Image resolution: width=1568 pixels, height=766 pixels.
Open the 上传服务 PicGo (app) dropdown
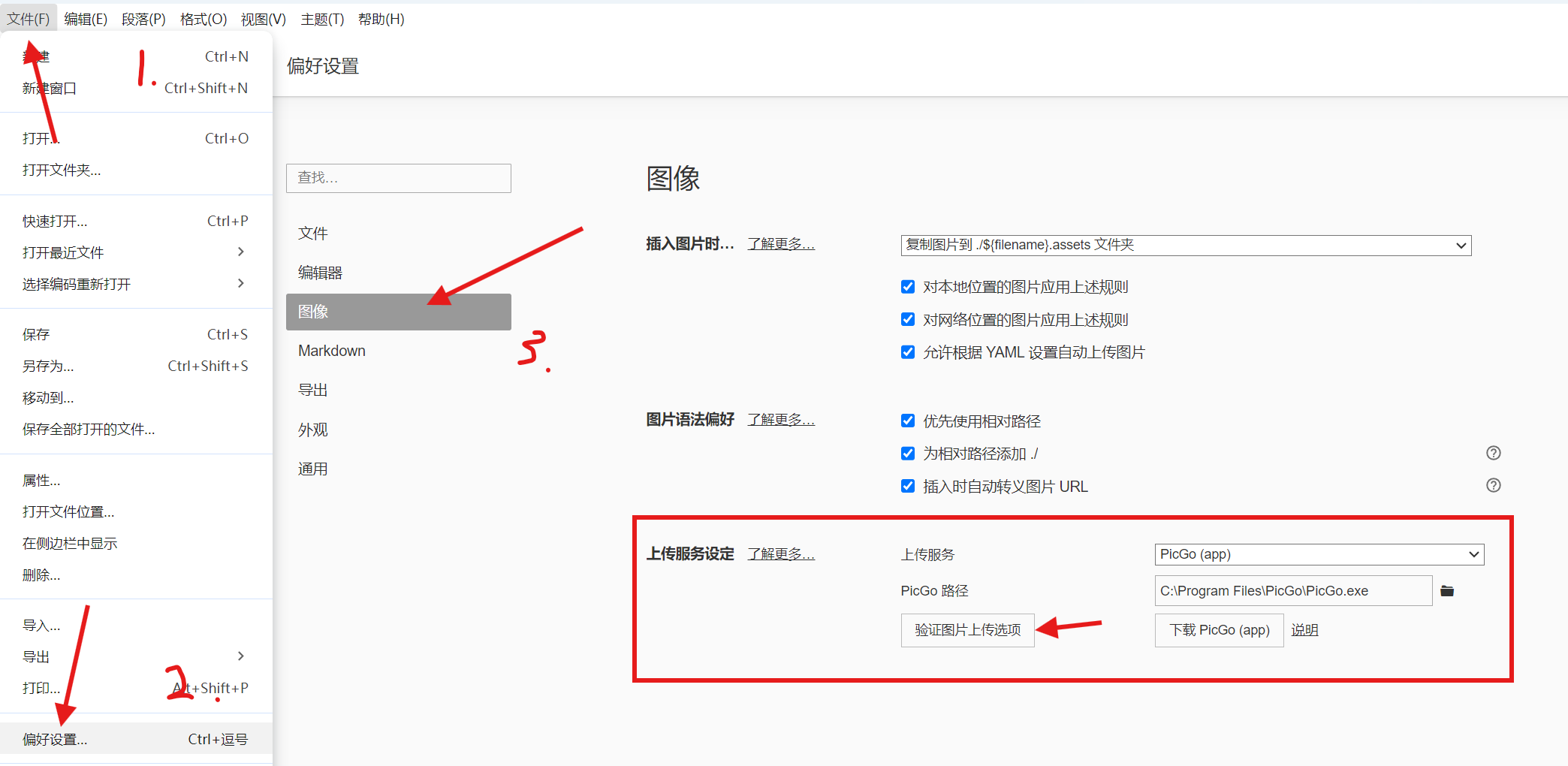tap(1319, 554)
